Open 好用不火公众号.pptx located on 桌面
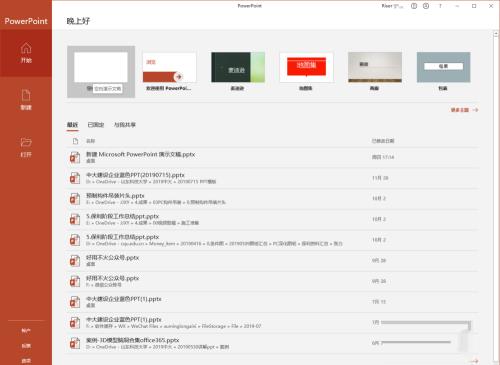This screenshot has height=365, width=500. (273, 260)
